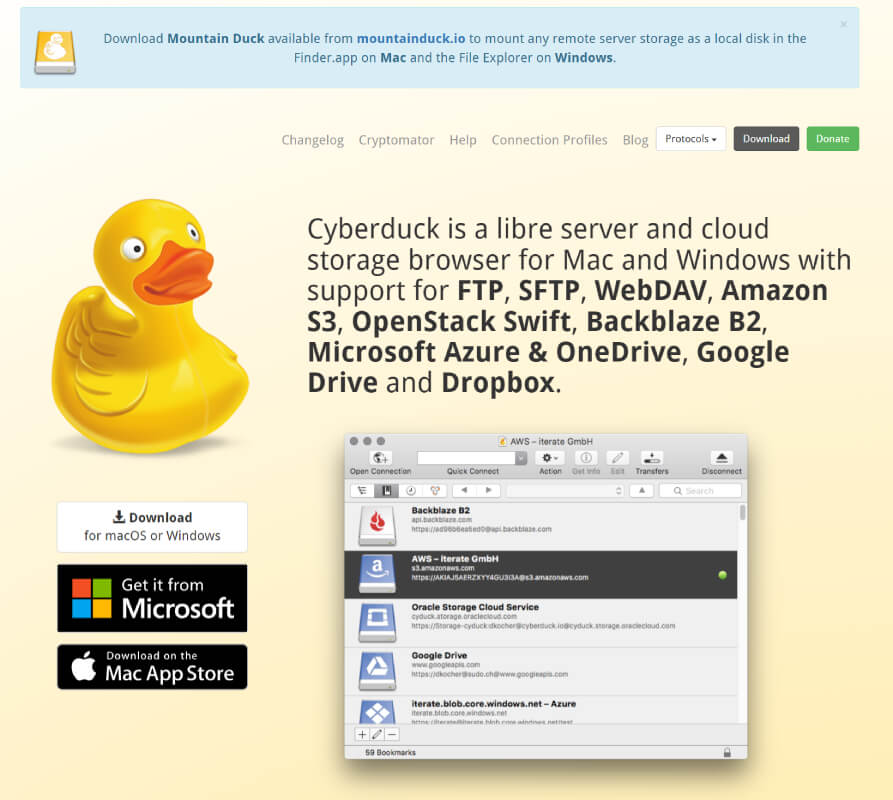893x800 pixels.
Task: Go to Cryptomator page
Action: (396, 140)
